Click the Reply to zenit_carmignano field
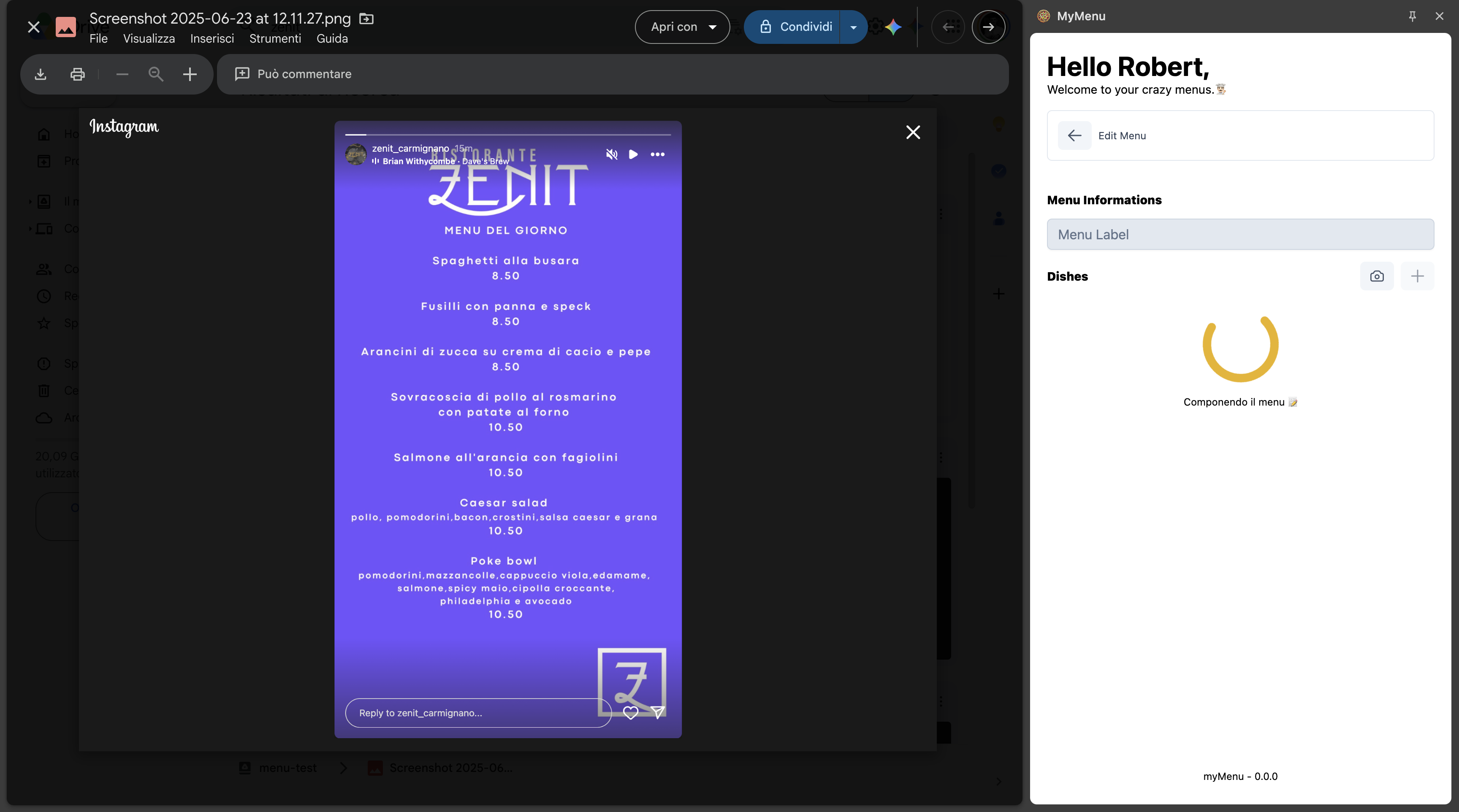This screenshot has width=1459, height=812. click(479, 713)
